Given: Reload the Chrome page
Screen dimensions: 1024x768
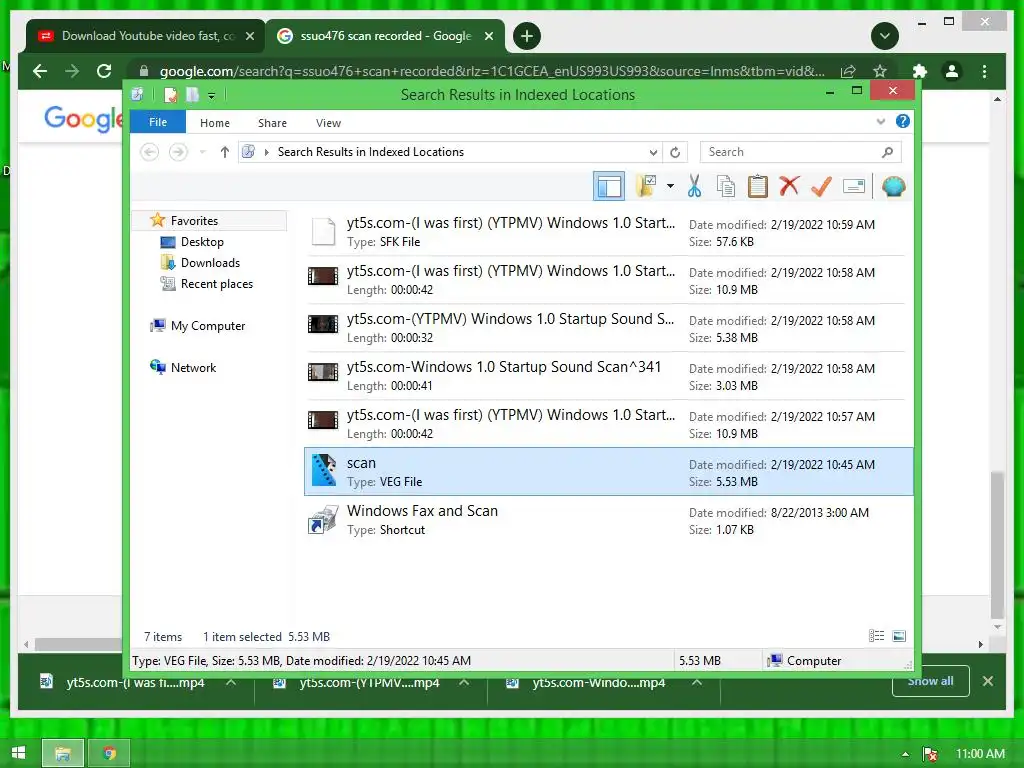Looking at the screenshot, I should pyautogui.click(x=104, y=71).
